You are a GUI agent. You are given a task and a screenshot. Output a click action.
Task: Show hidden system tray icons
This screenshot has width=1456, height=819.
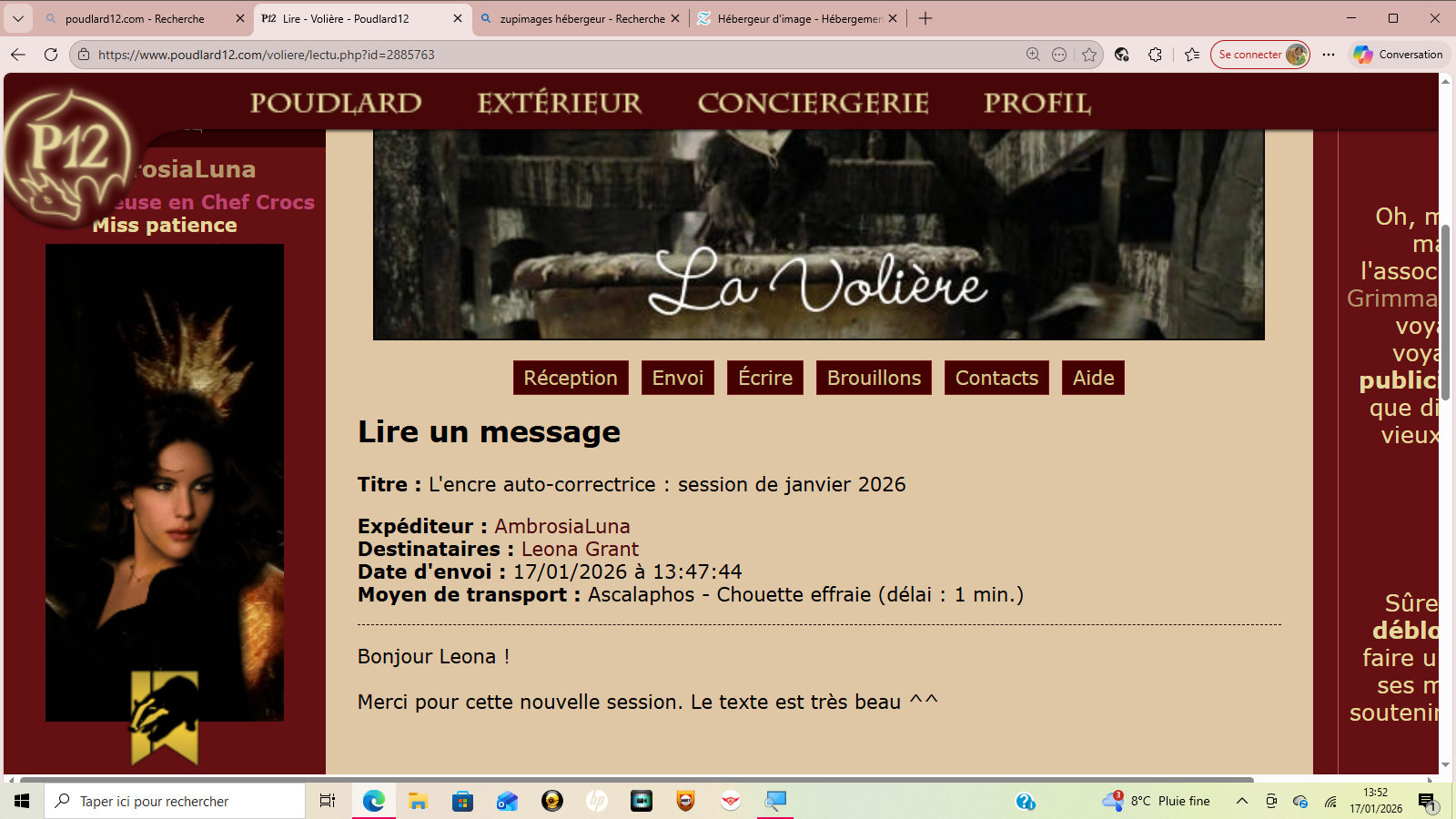point(1241,801)
